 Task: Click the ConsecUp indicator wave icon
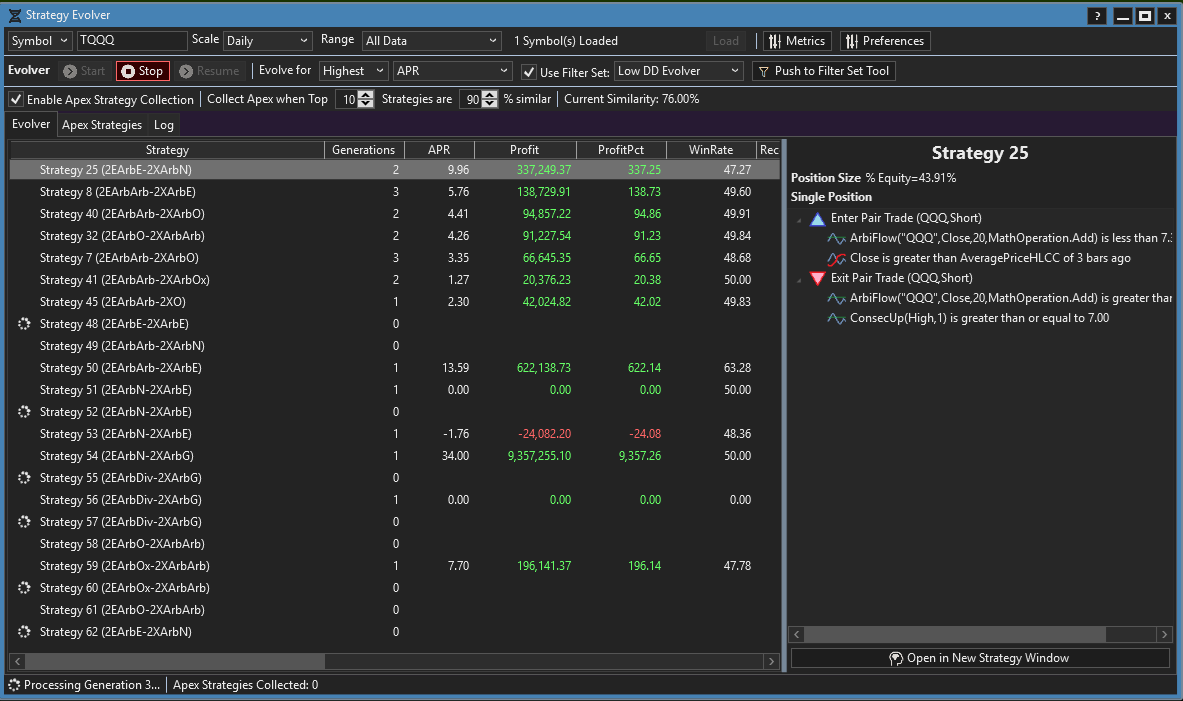pos(836,318)
